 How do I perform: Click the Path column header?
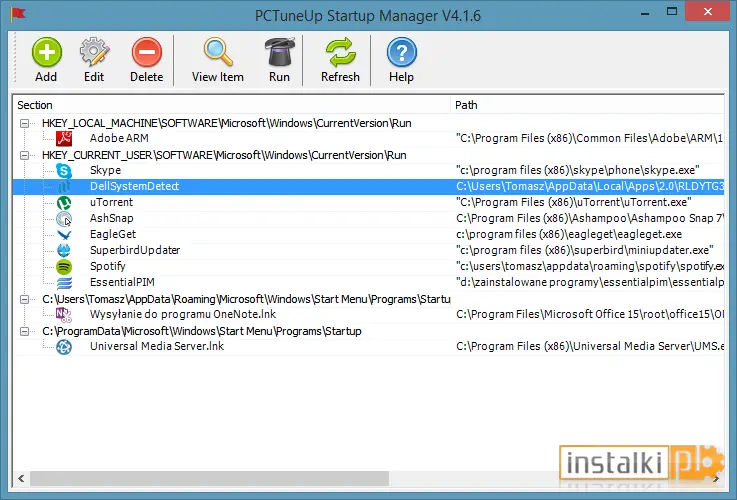pyautogui.click(x=587, y=105)
